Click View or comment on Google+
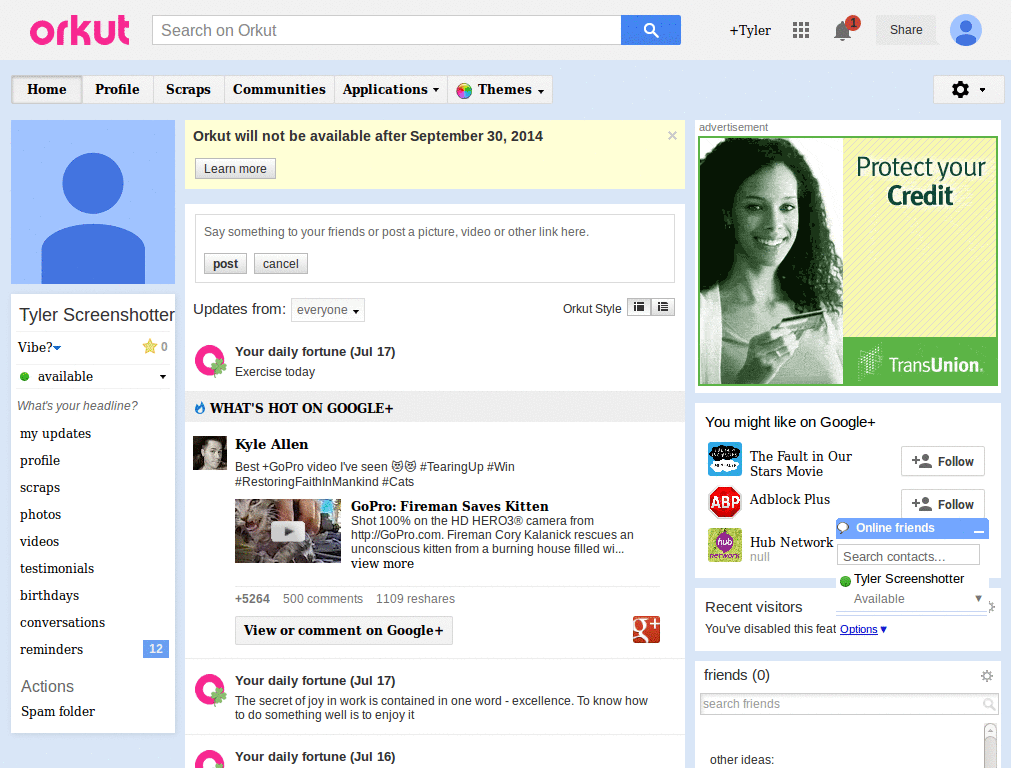The image size is (1024, 768). tap(344, 630)
